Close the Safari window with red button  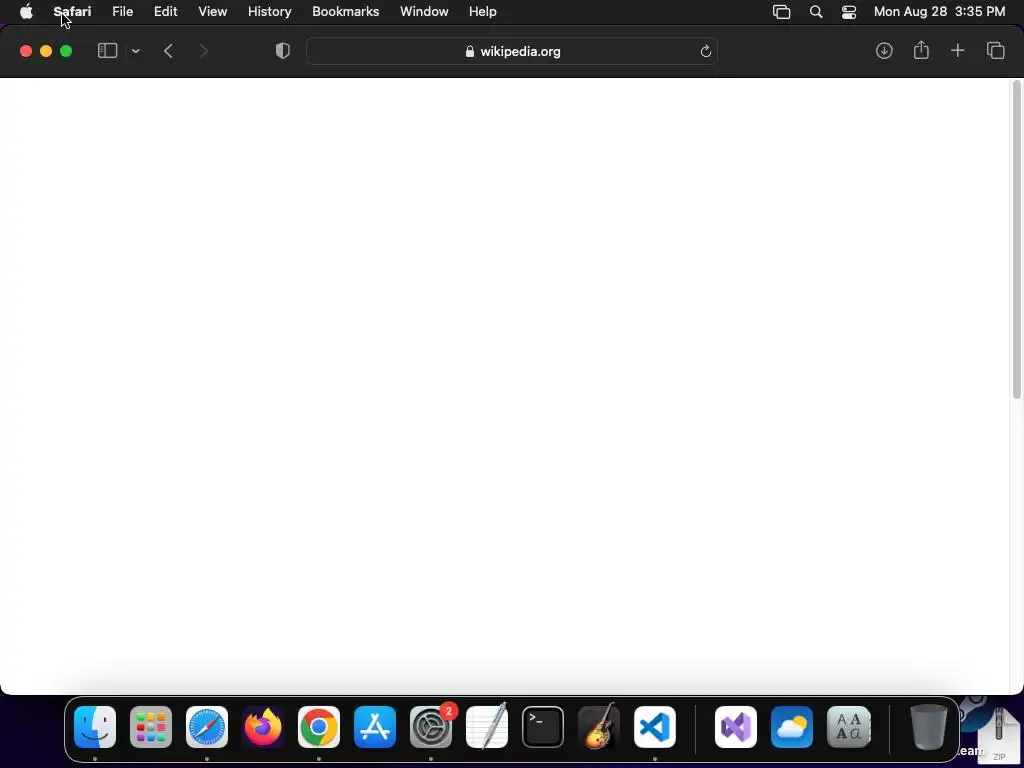click(x=26, y=51)
